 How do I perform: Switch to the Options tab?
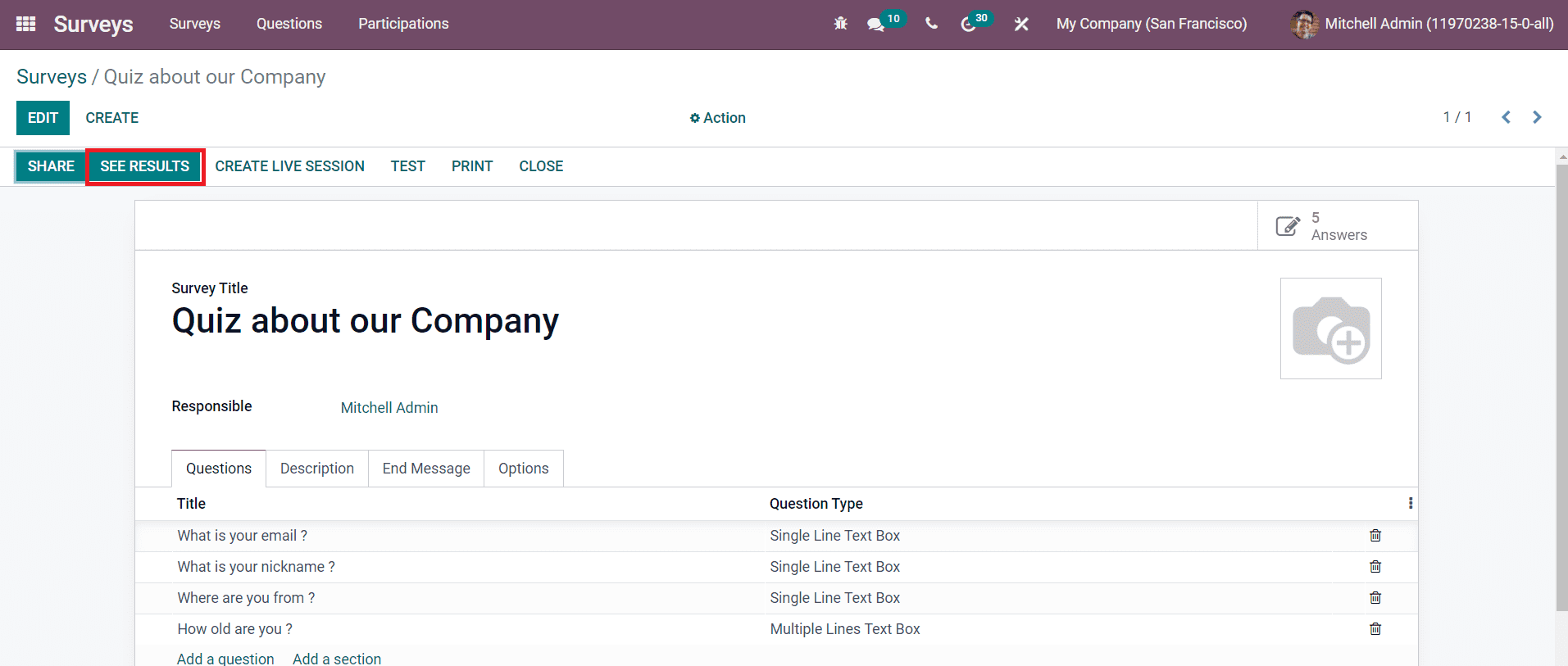524,469
